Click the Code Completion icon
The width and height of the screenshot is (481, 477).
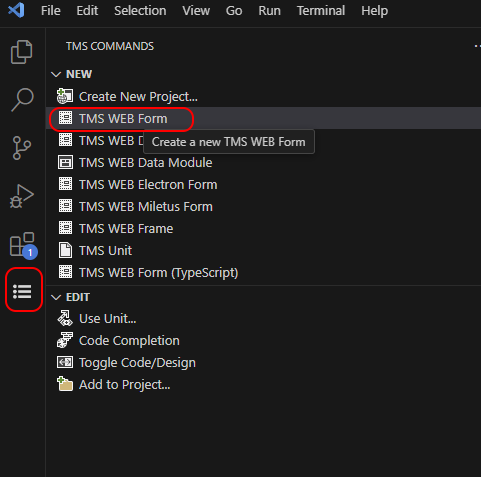pyautogui.click(x=65, y=340)
